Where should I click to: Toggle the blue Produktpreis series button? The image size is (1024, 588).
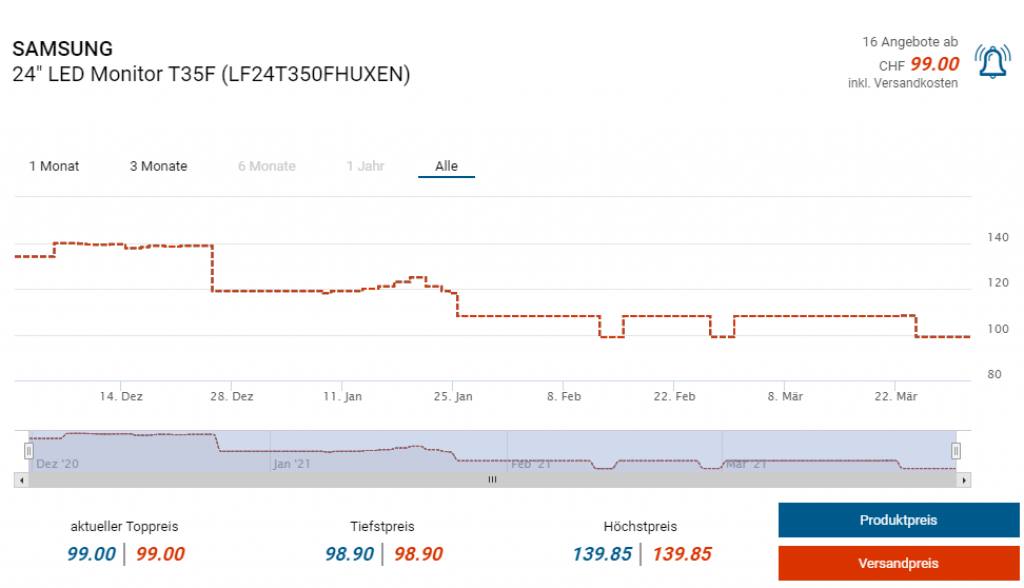(898, 520)
